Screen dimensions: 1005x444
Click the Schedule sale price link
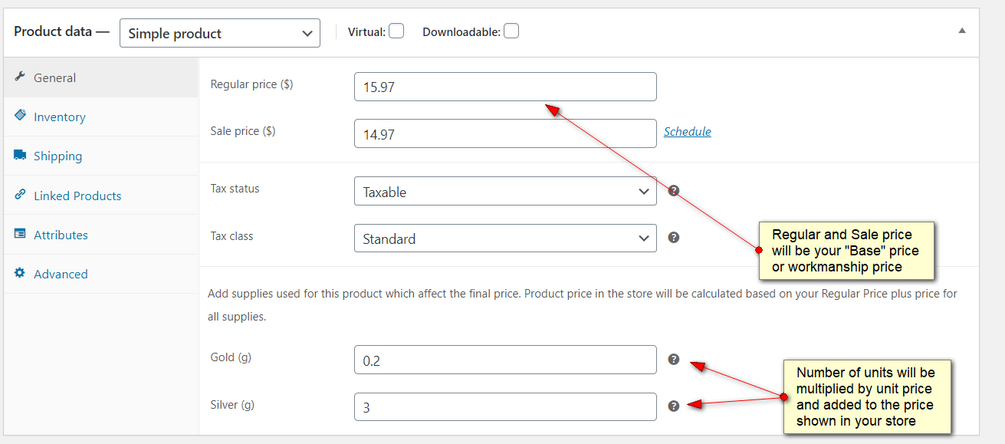[687, 131]
